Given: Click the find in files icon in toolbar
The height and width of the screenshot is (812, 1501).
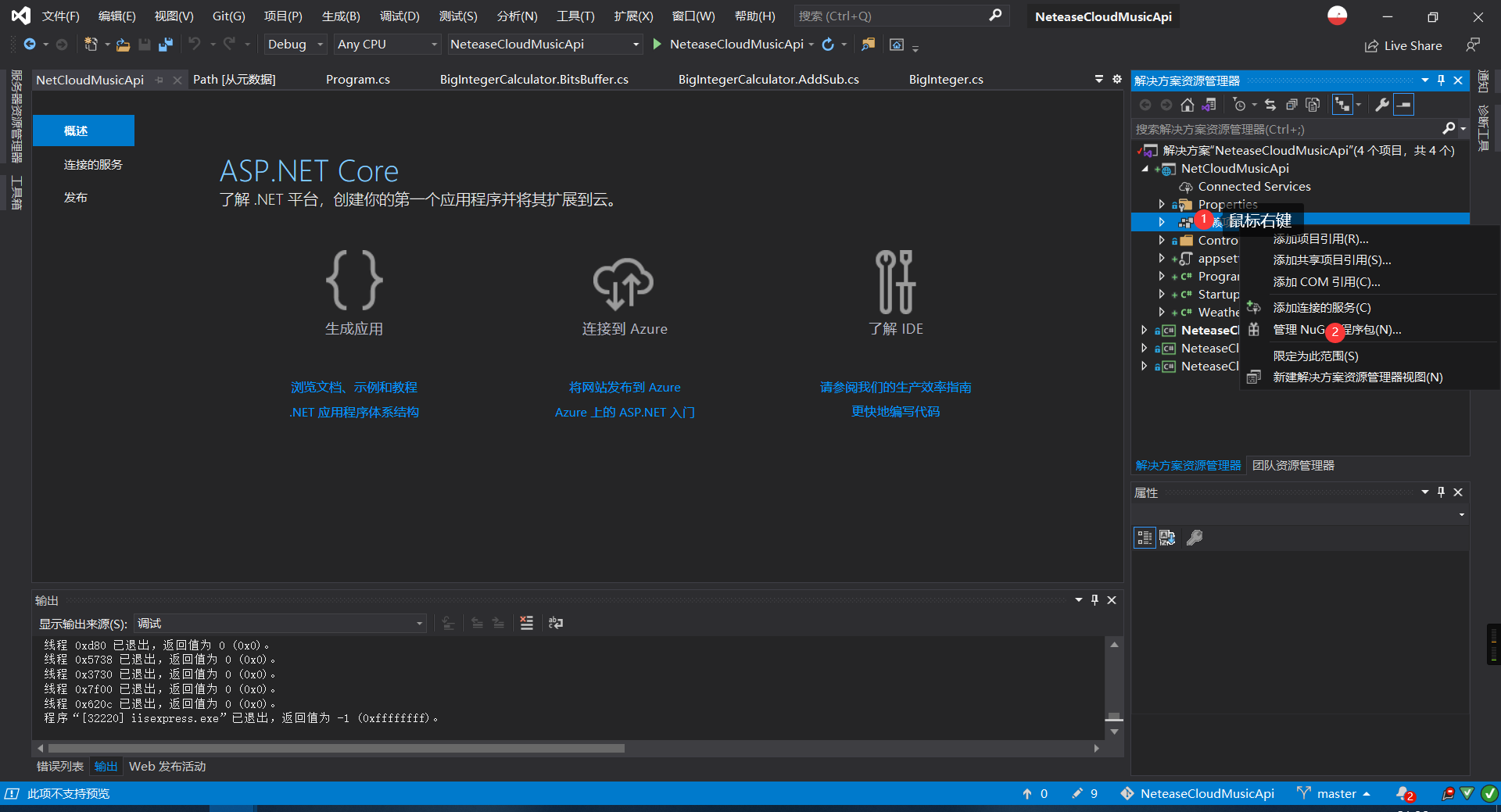Looking at the screenshot, I should click(868, 45).
